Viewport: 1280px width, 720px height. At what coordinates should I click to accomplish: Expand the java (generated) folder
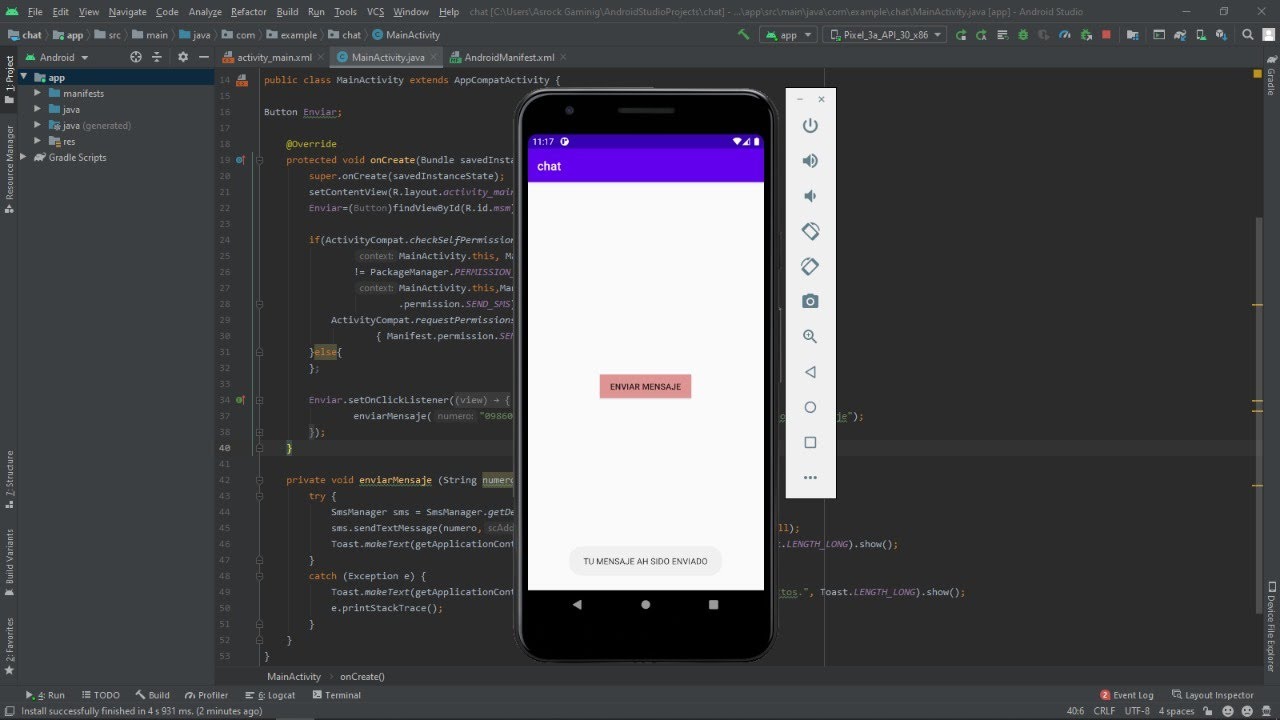38,125
